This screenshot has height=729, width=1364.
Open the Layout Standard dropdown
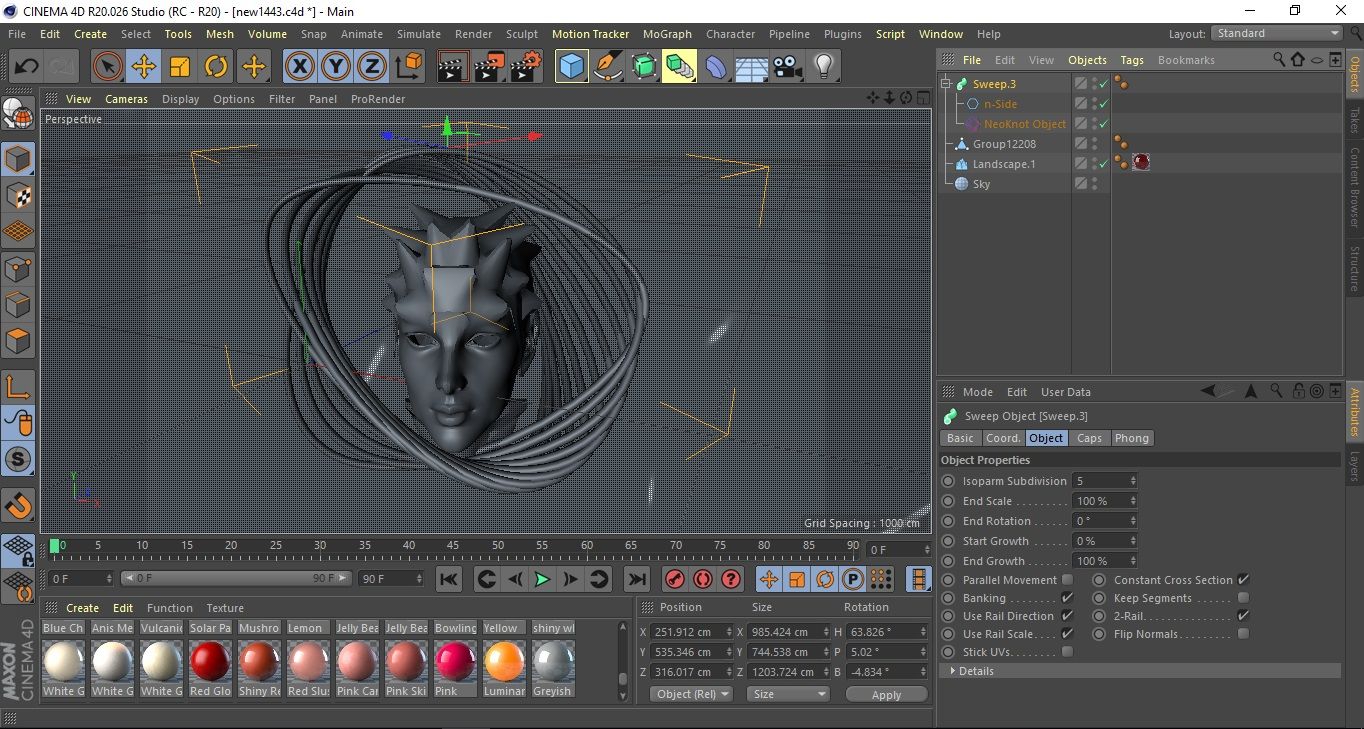(1277, 33)
